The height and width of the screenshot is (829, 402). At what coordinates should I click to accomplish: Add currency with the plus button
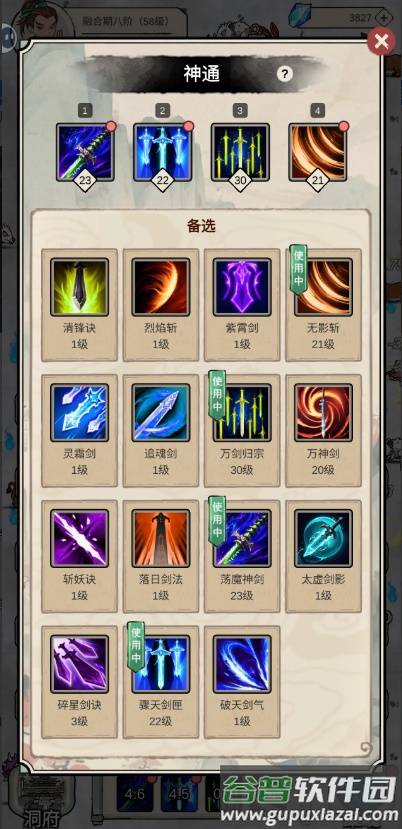click(384, 17)
